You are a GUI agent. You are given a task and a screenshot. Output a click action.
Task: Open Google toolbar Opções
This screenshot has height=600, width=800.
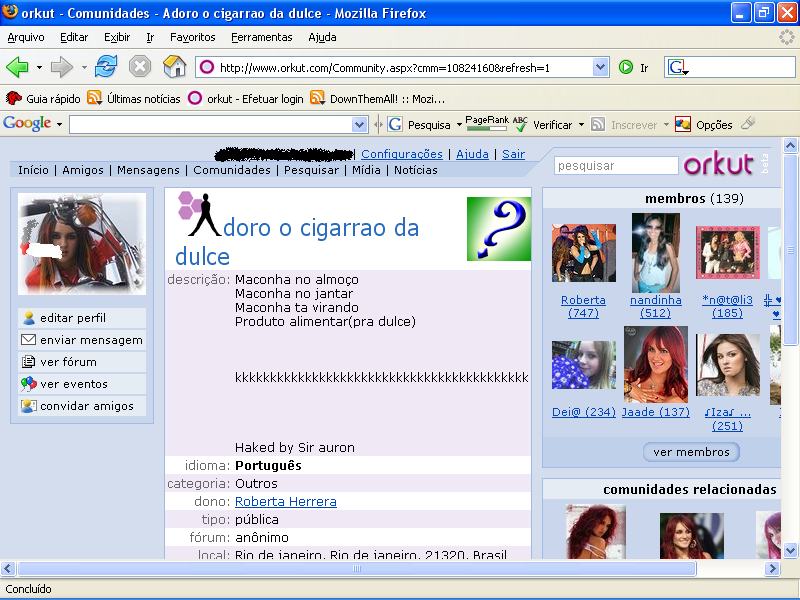tap(704, 124)
